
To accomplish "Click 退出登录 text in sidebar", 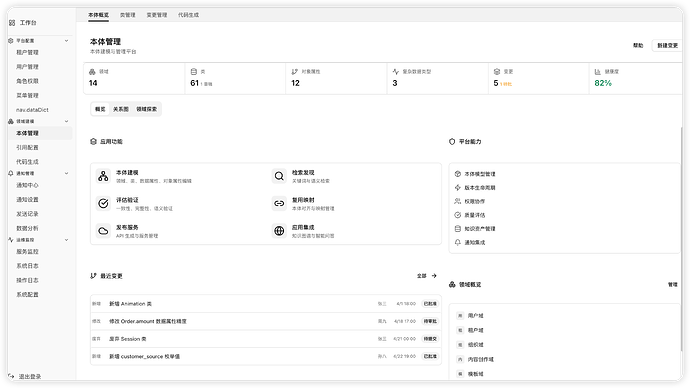I will [x=30, y=377].
